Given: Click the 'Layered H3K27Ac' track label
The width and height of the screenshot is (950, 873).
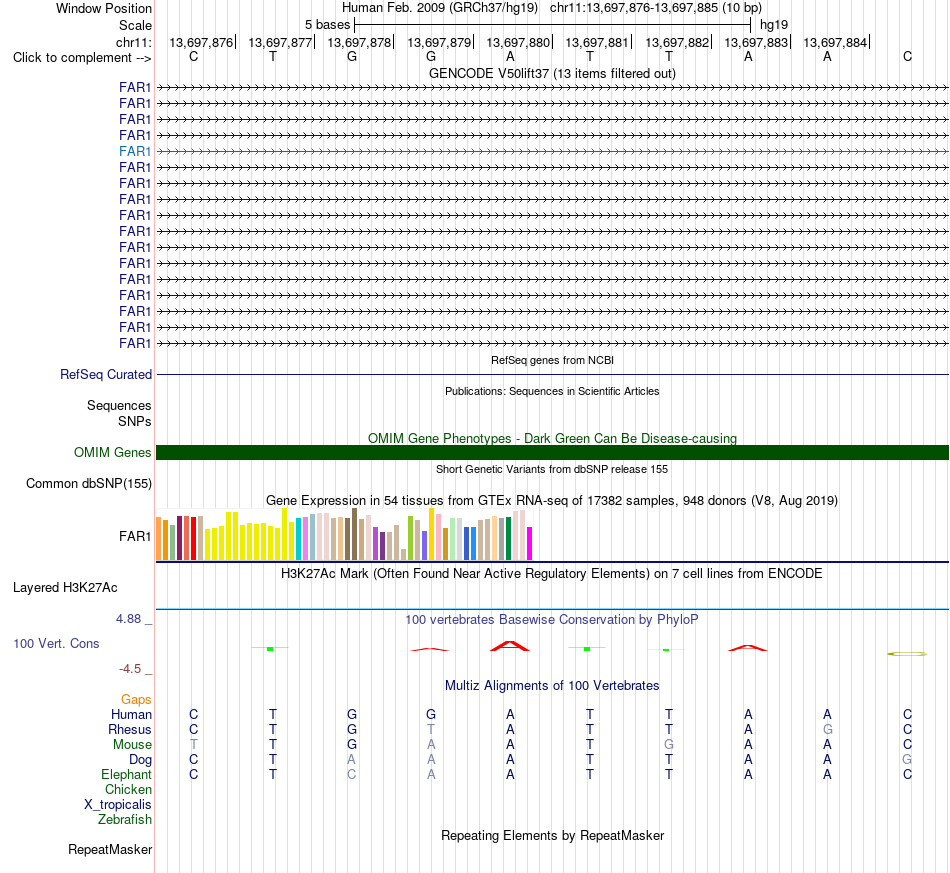Looking at the screenshot, I should pos(65,588).
